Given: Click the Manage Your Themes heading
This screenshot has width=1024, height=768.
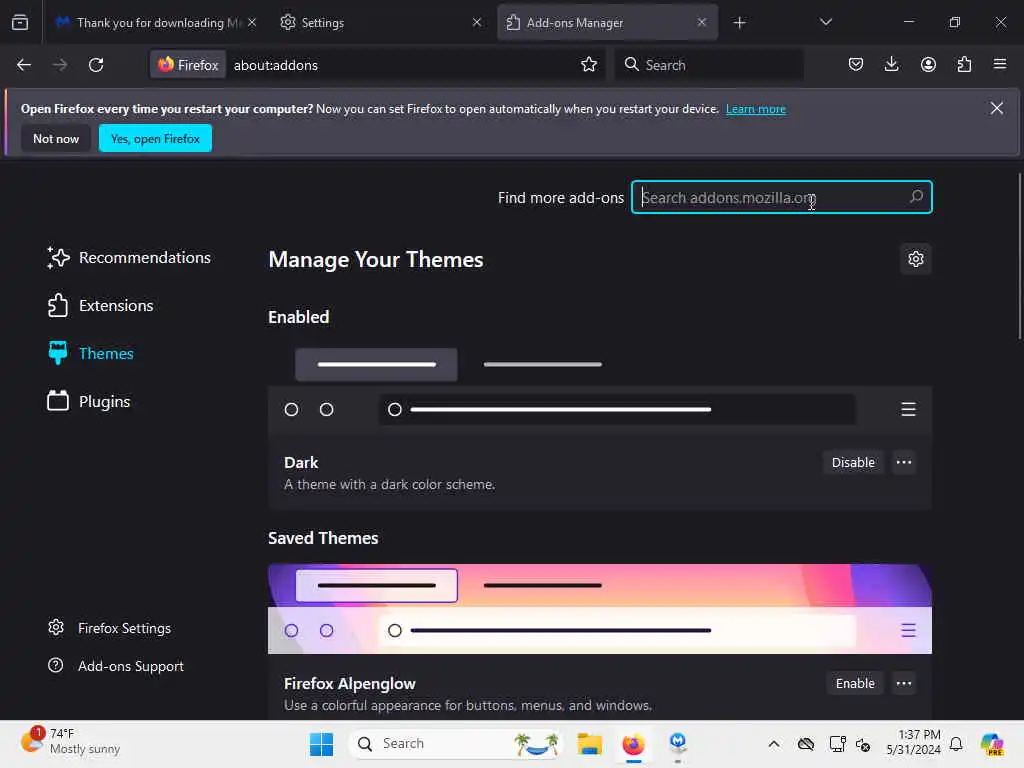Looking at the screenshot, I should click(376, 260).
